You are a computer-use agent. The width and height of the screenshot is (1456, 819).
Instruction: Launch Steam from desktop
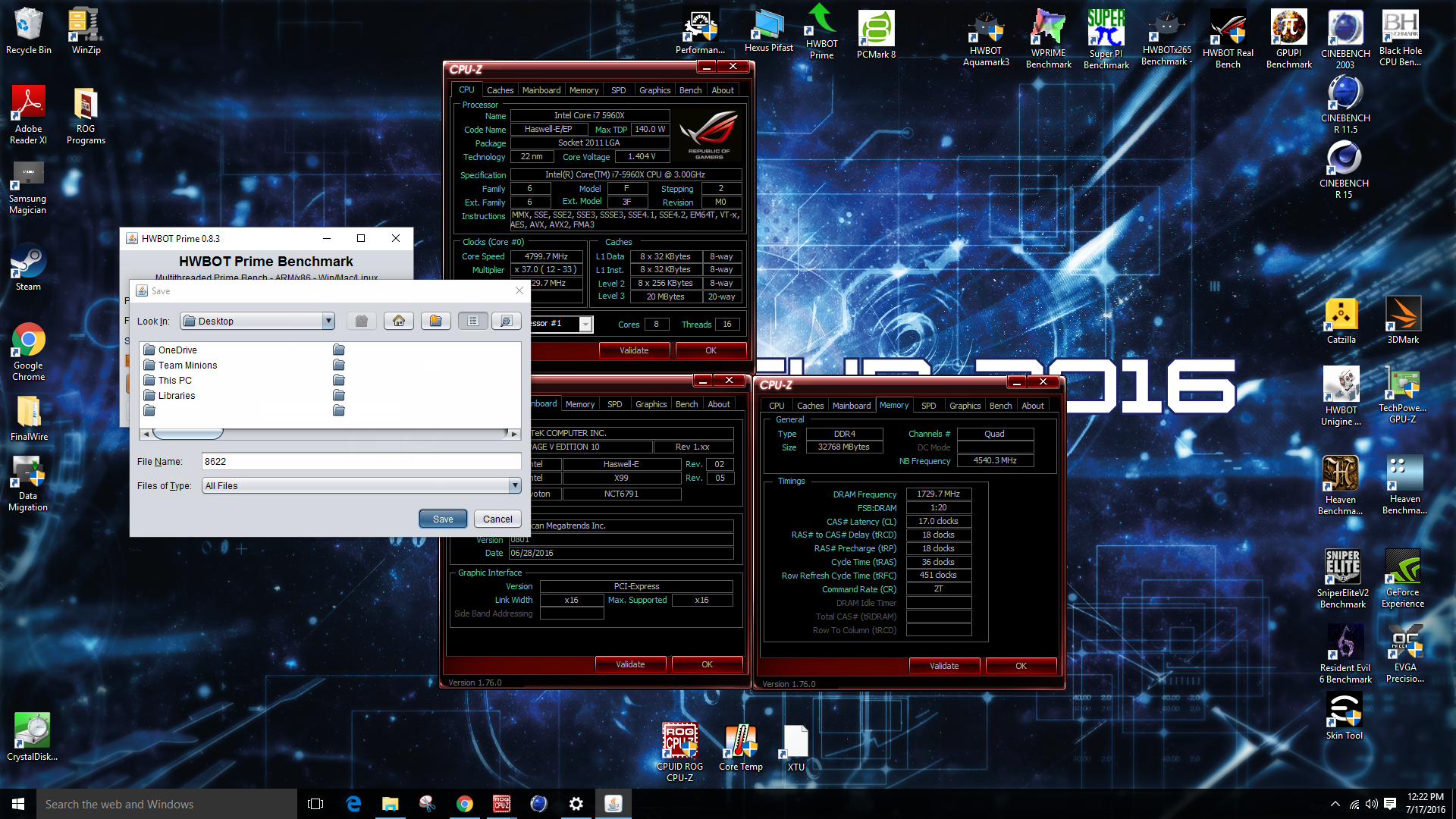coord(28,267)
